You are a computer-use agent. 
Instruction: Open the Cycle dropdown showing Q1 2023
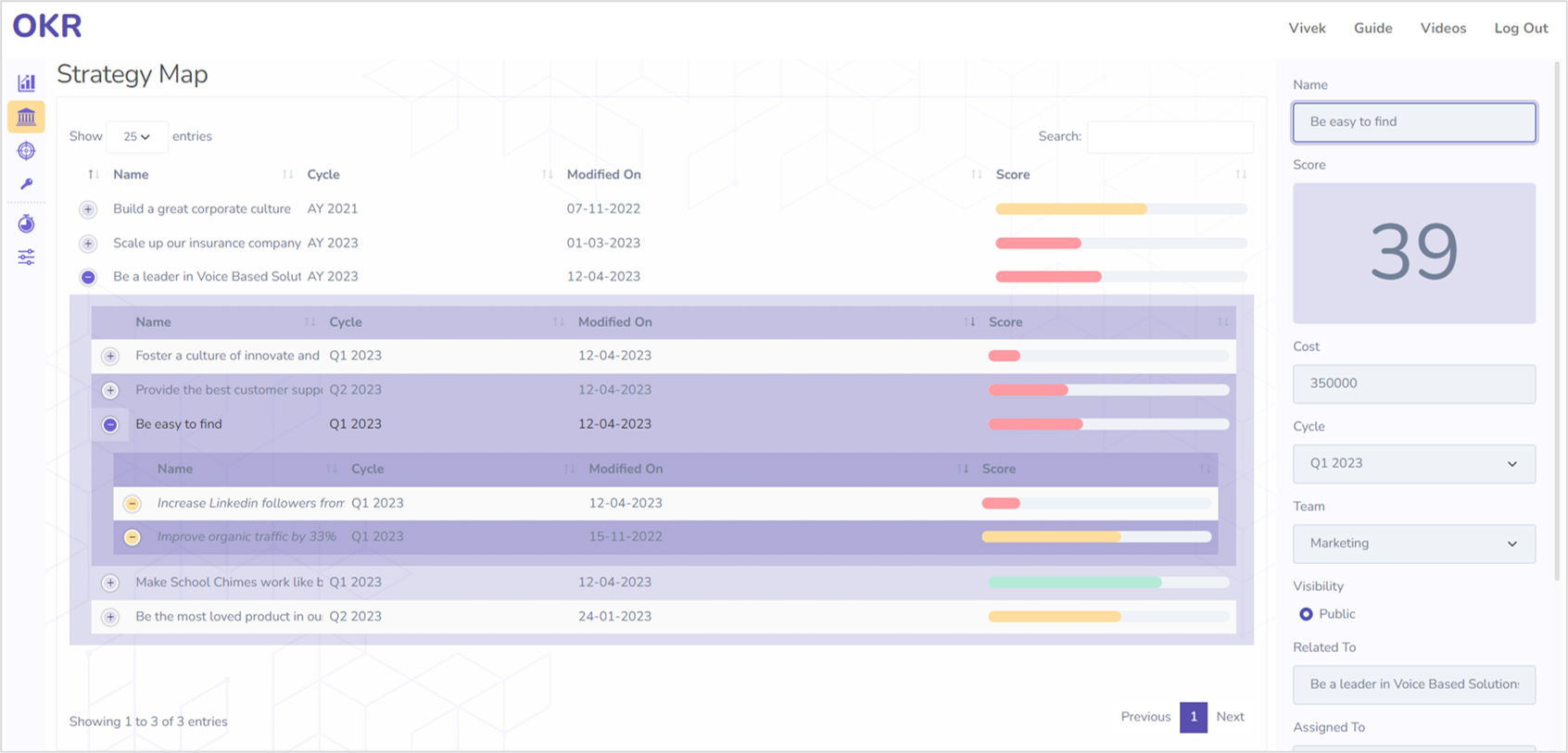click(x=1414, y=464)
